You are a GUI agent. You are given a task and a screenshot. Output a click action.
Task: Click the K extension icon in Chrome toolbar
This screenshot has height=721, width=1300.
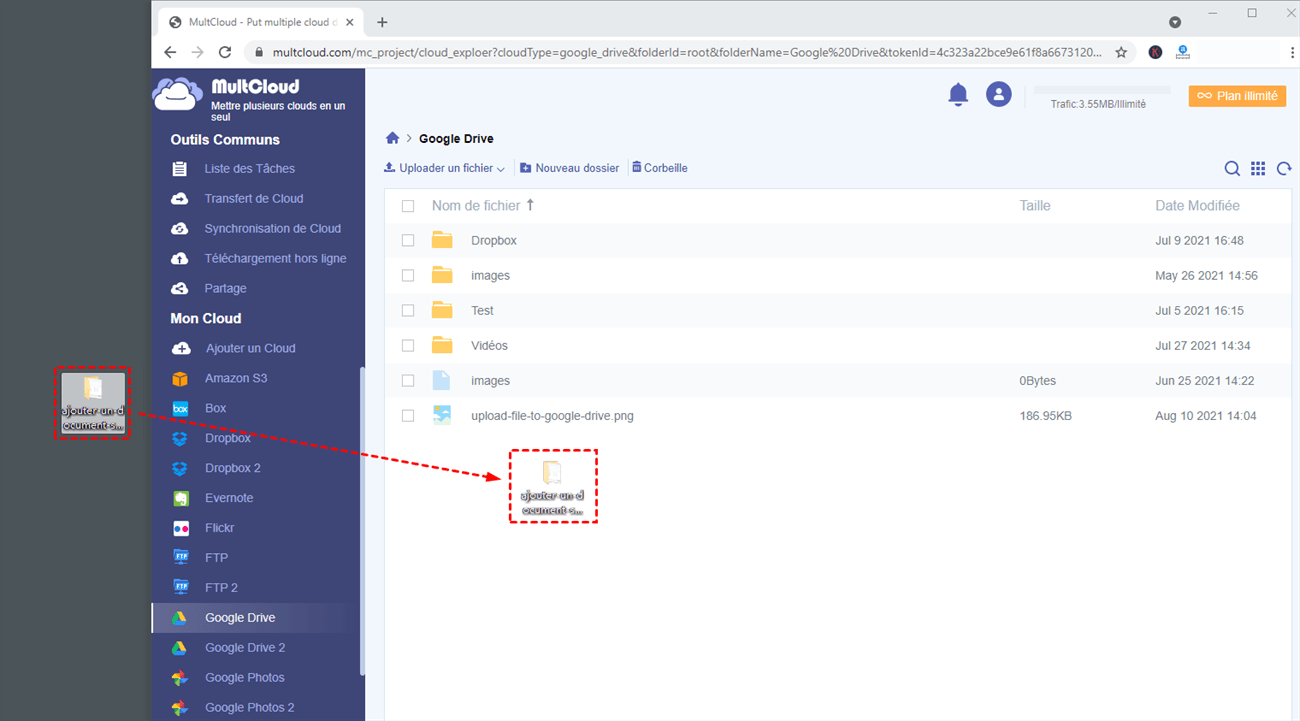pos(1155,52)
